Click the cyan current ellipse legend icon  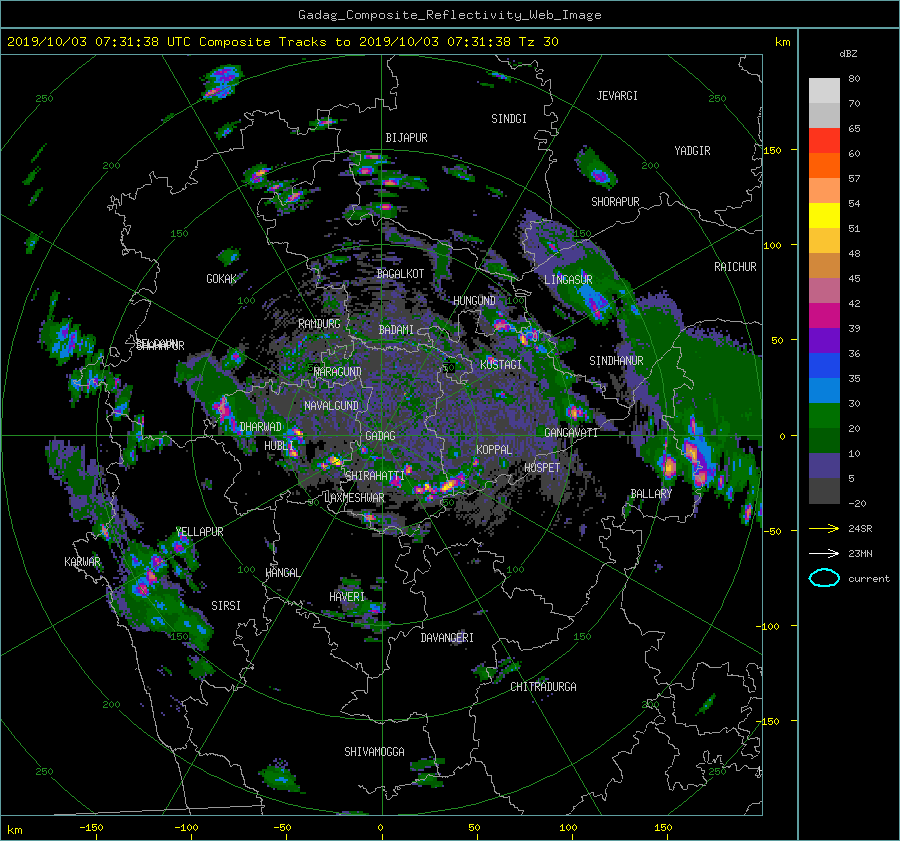pos(824,578)
